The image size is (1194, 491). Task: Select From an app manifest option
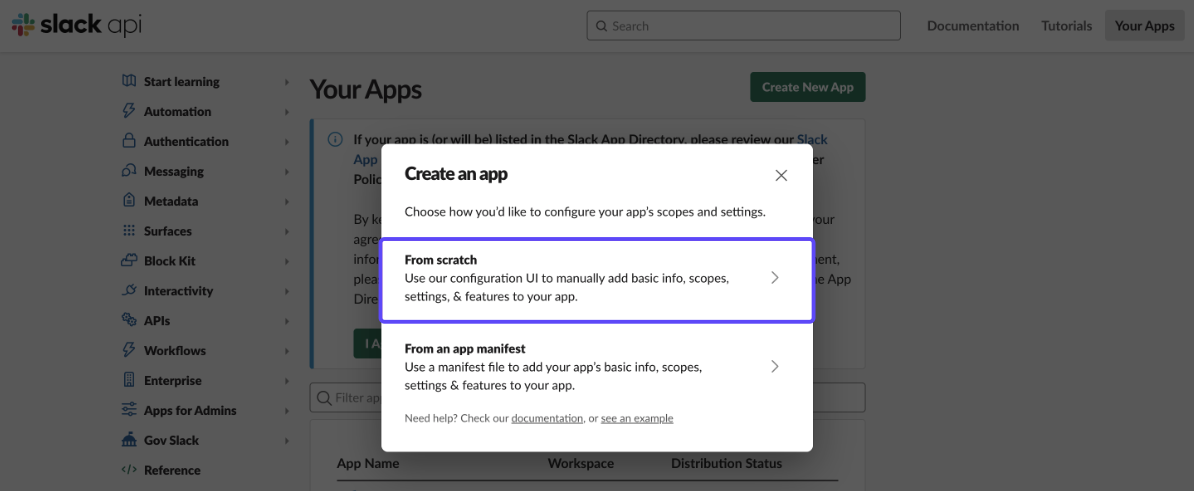[597, 367]
